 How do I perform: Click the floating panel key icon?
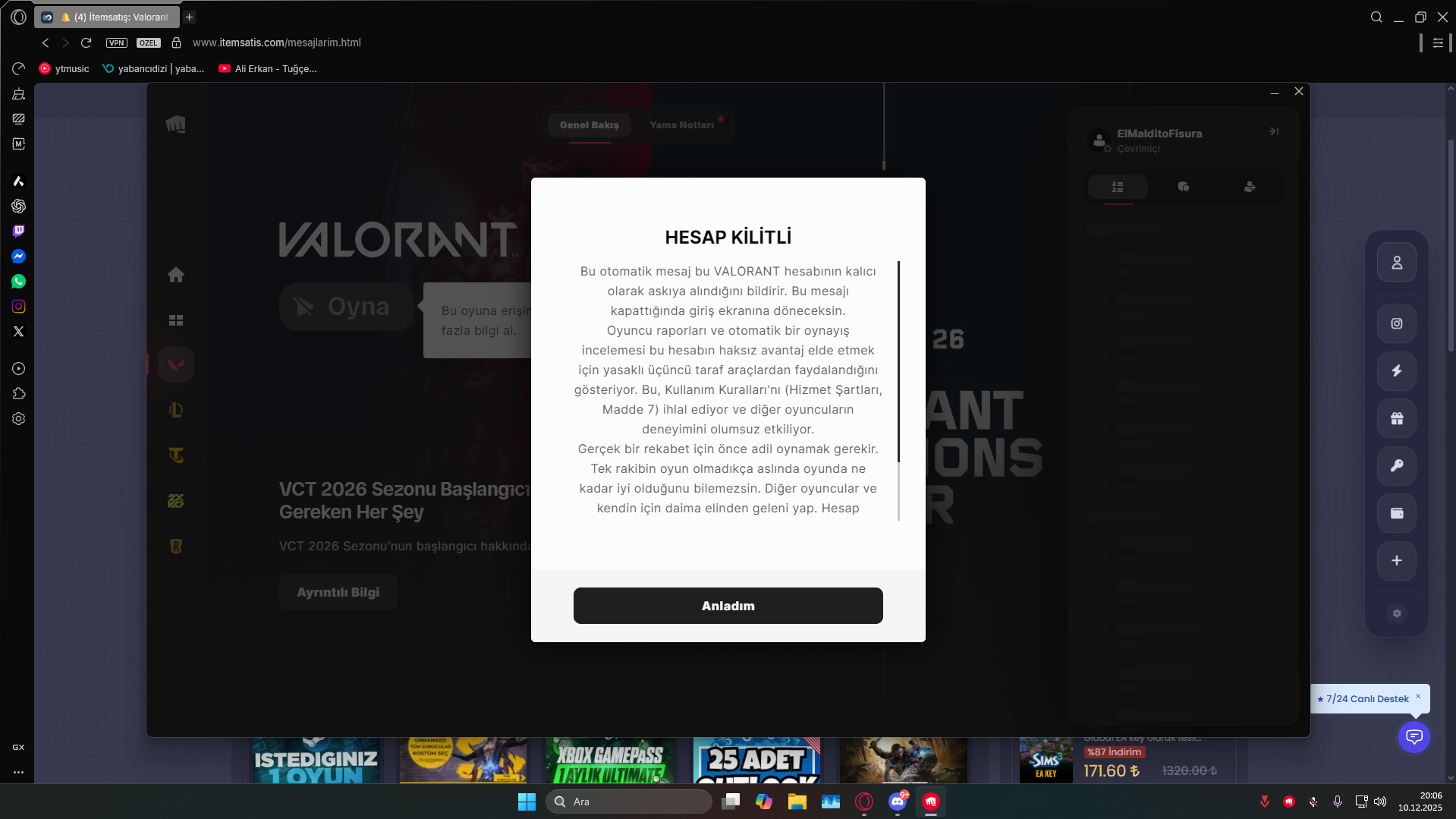(x=1397, y=466)
